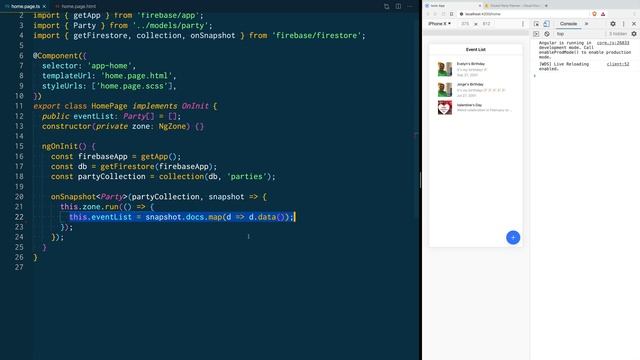
Task: Click line number 22 in gutter
Action: pyautogui.click(x=19, y=217)
